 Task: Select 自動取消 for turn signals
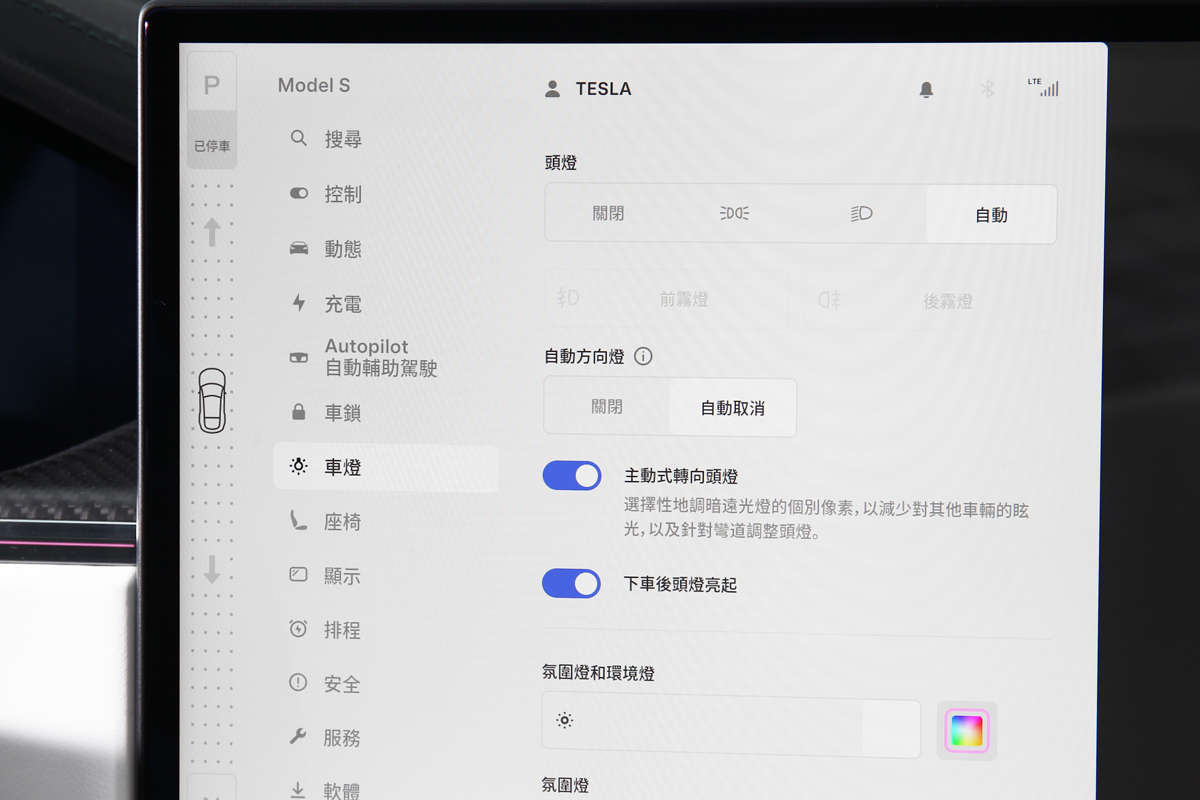(733, 407)
